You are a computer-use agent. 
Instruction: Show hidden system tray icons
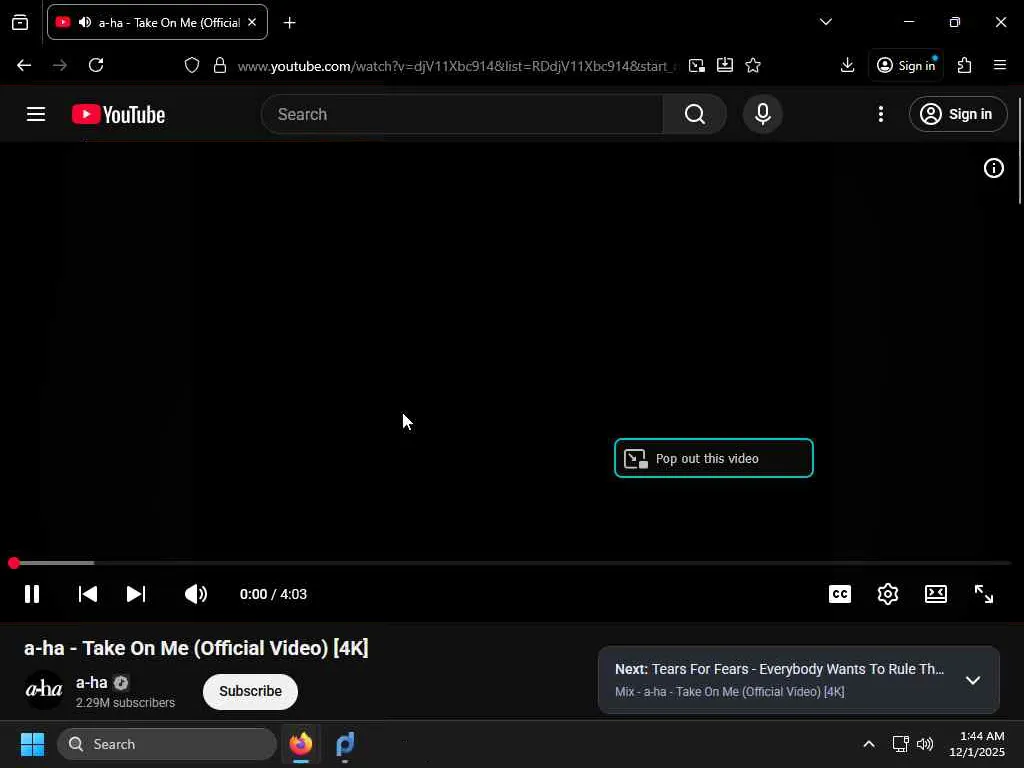(869, 744)
